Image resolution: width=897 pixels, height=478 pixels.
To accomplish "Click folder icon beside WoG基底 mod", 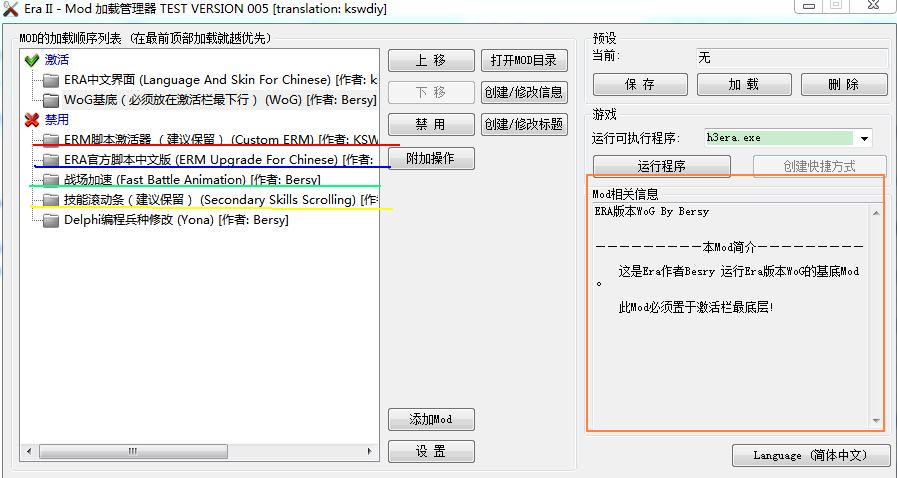I will (x=51, y=100).
